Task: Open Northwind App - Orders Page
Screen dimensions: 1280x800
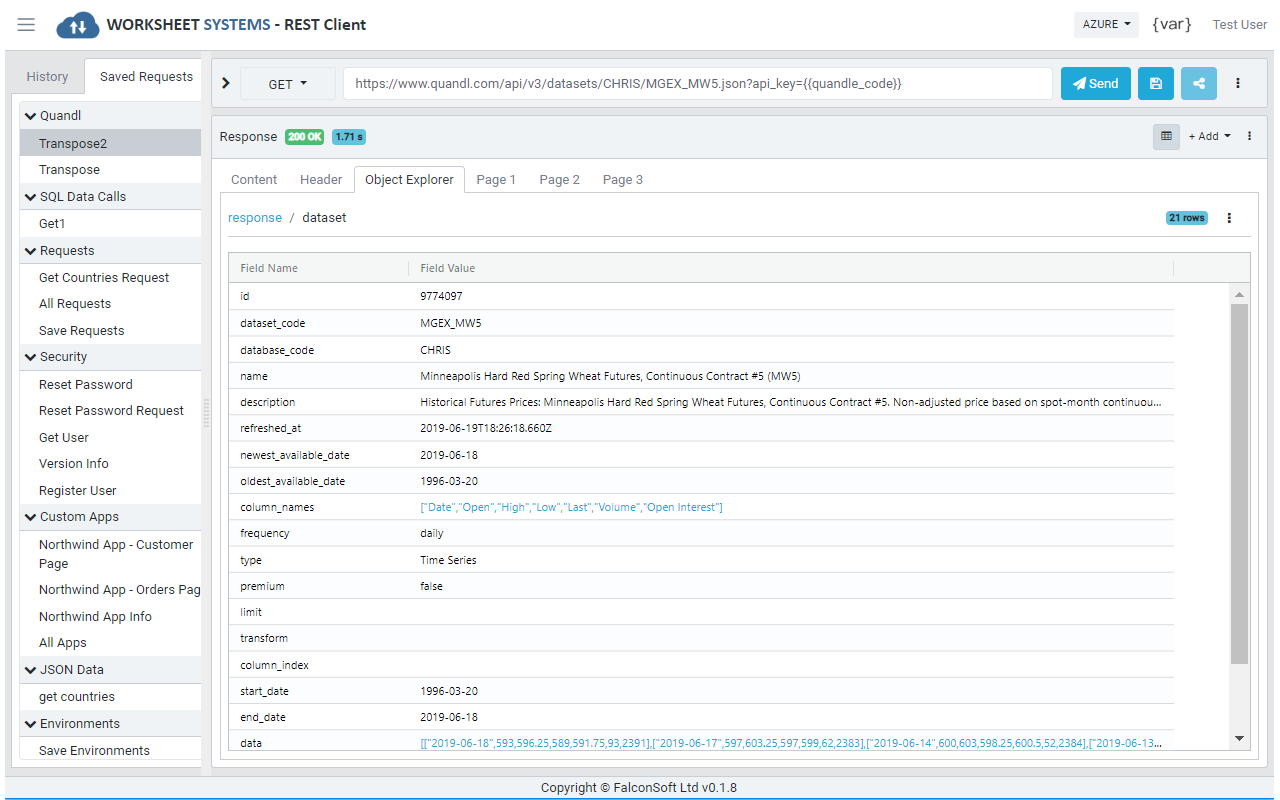Action: [x=110, y=589]
